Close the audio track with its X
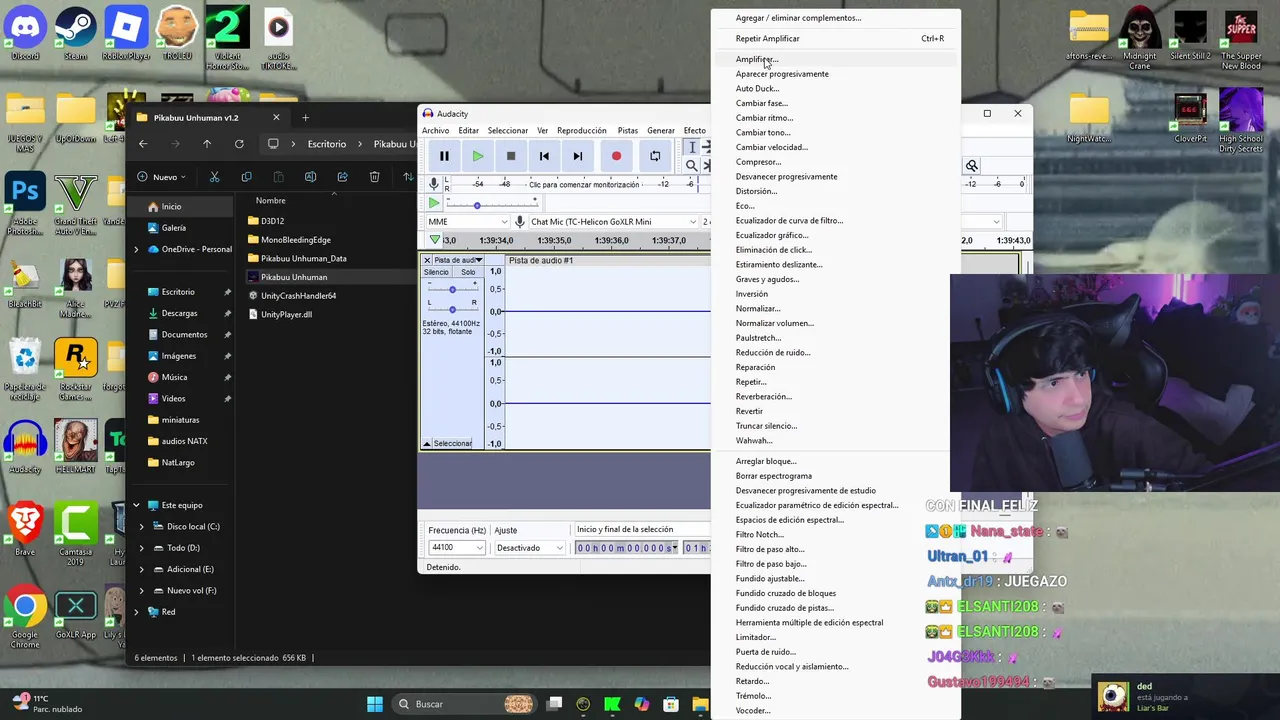Screen dimensions: 1280x720 click(427, 260)
